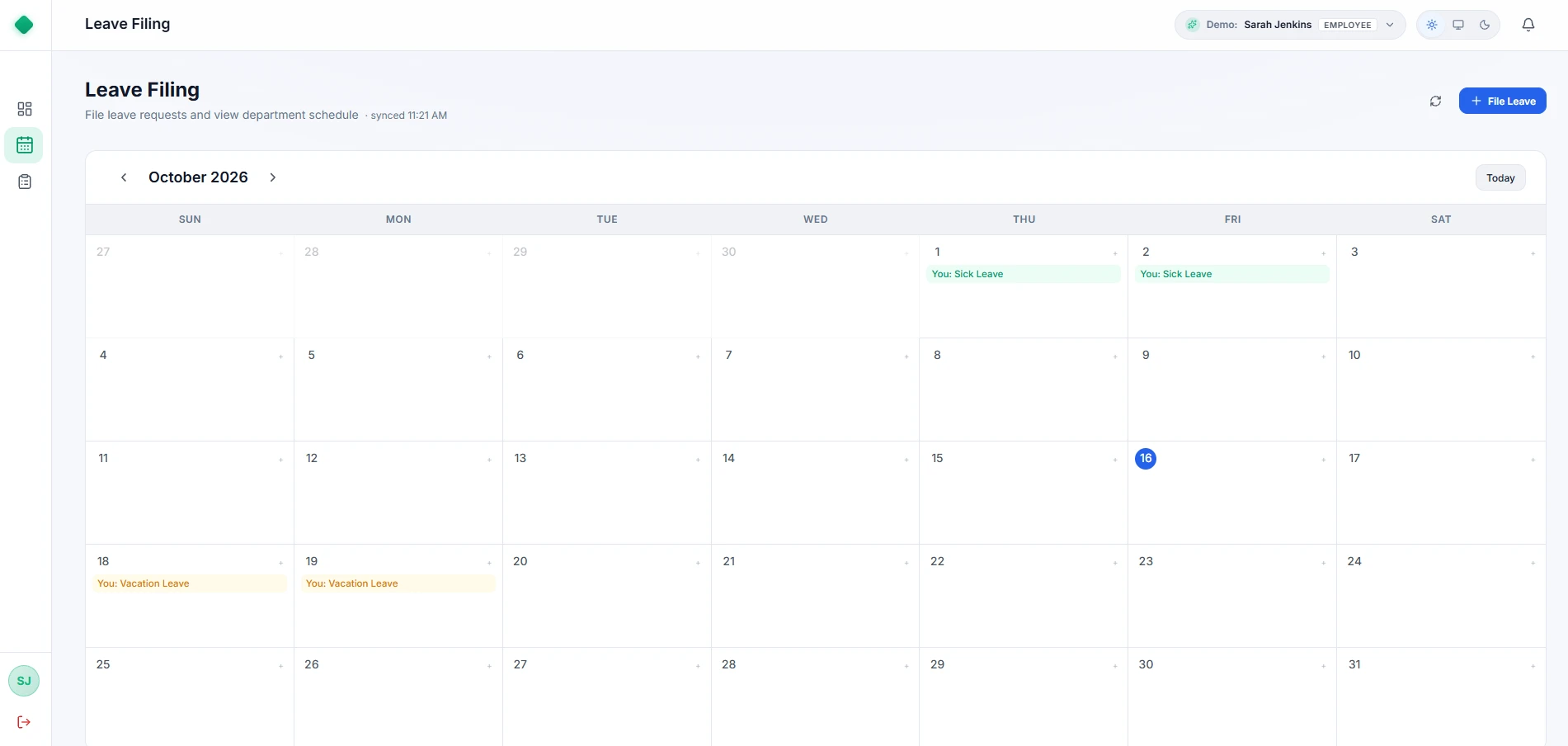Click the EMPLOYEE role badge
The width and height of the screenshot is (1568, 746).
[1347, 25]
